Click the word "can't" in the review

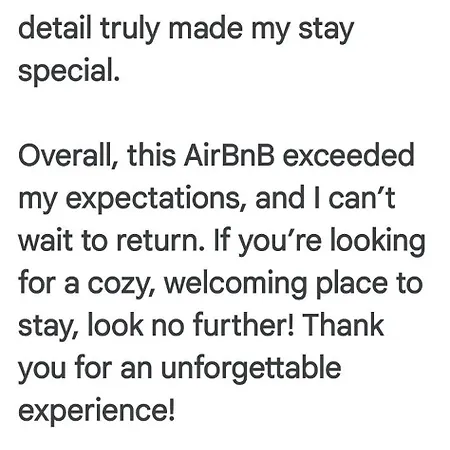[362, 198]
